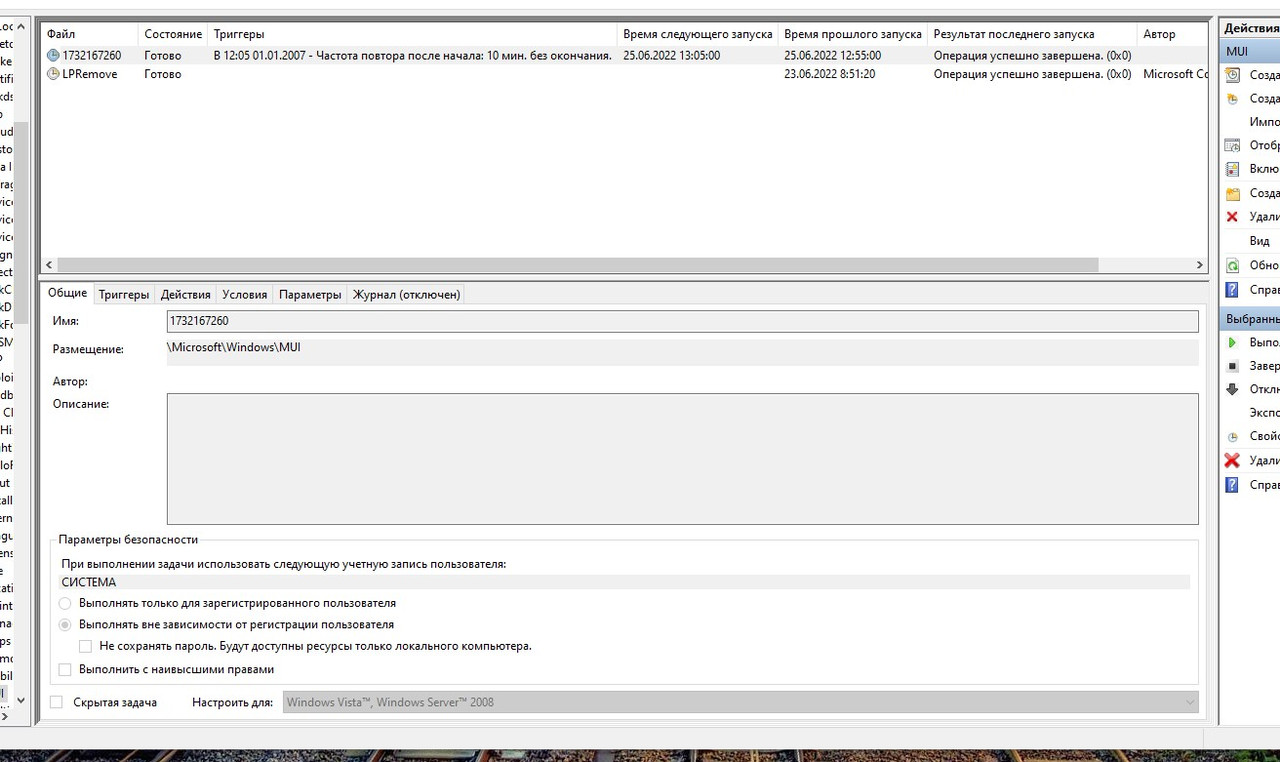1280x762 pixels.
Task: Click task list horizontal scrollbar thumb
Action: pos(578,265)
